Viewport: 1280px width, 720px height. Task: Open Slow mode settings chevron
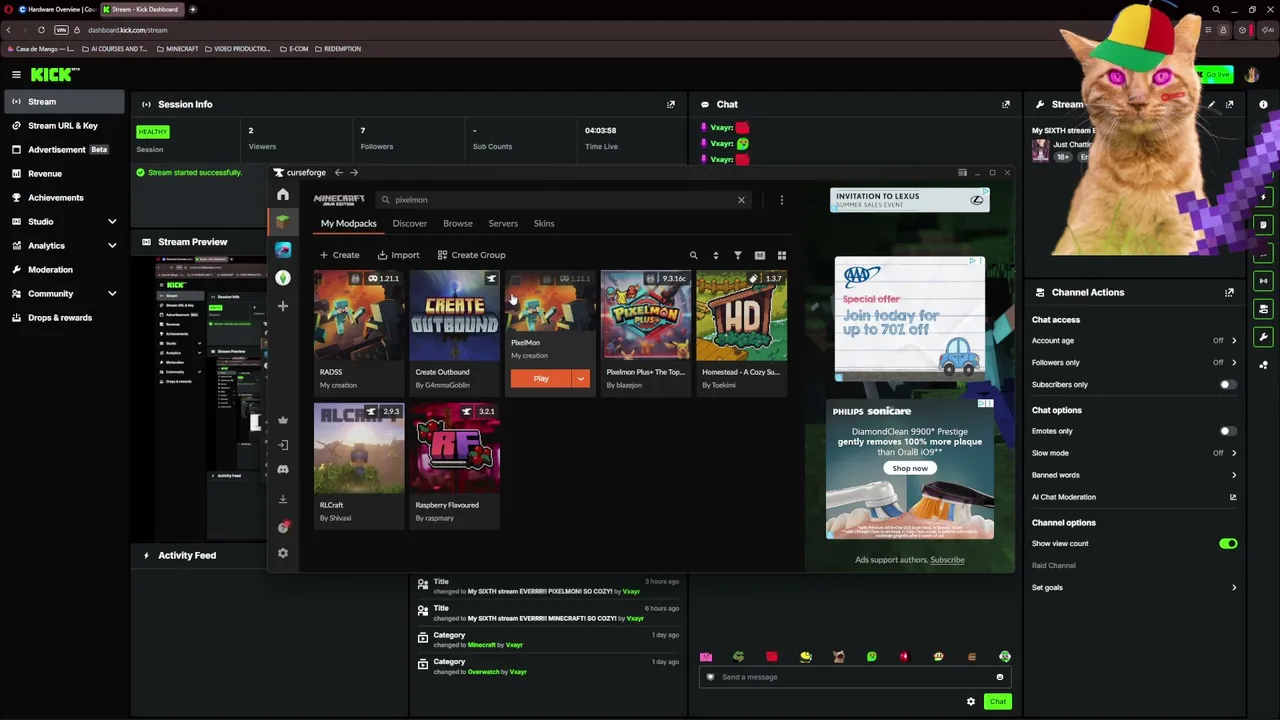point(1233,453)
